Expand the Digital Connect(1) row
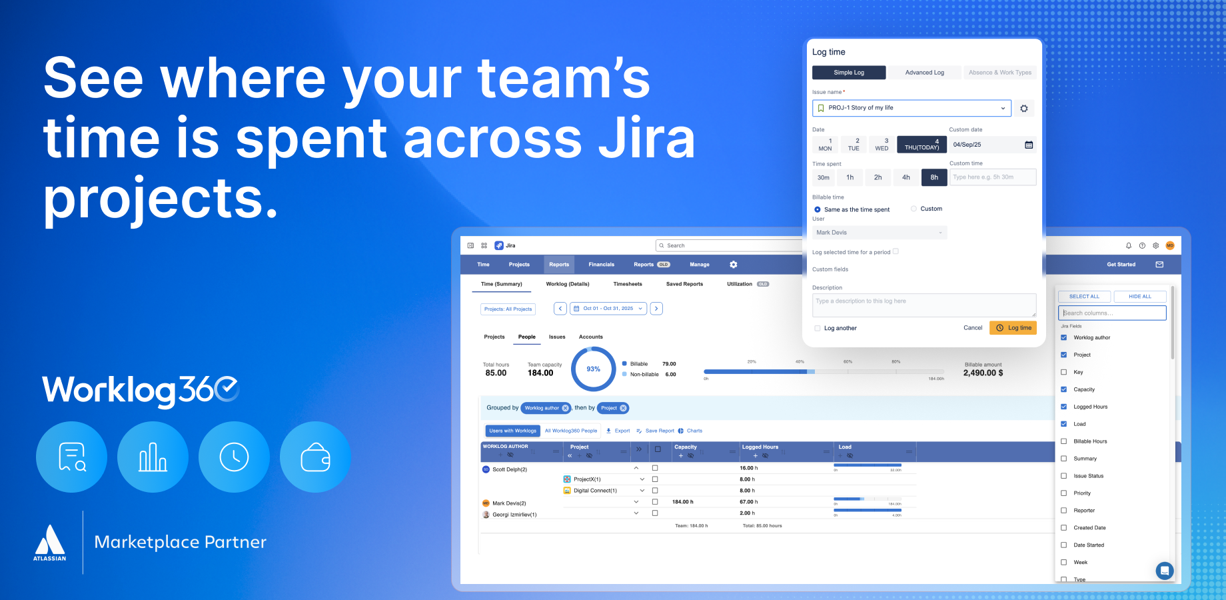 click(x=642, y=491)
